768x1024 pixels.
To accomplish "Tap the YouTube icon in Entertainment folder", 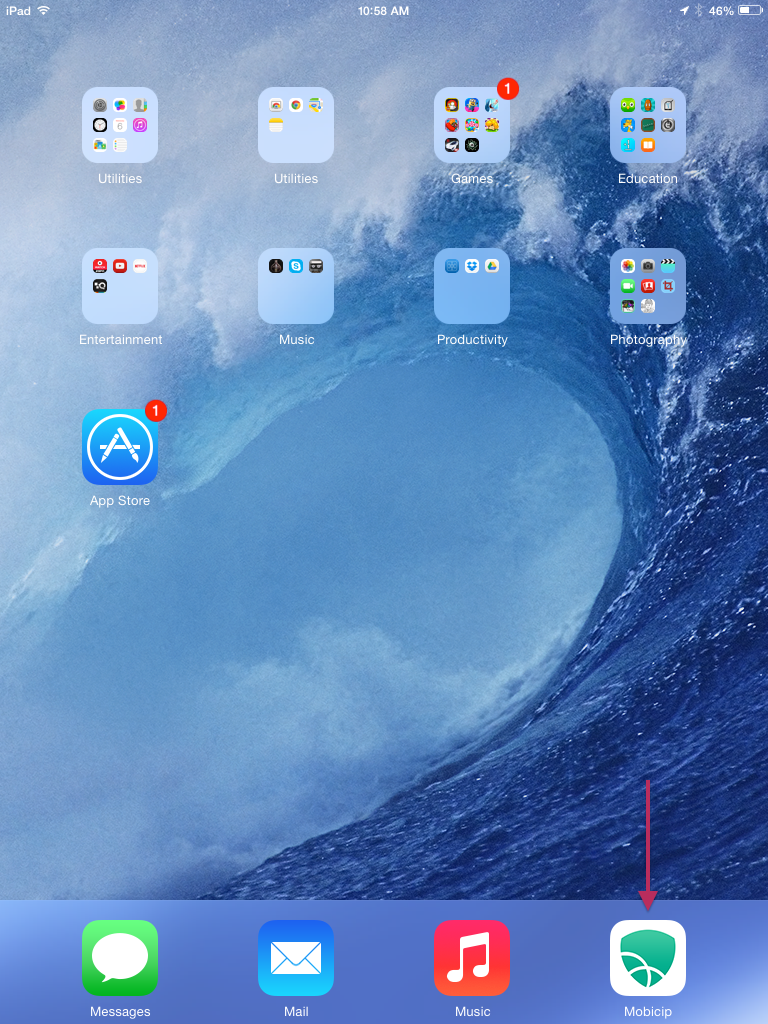I will 120,266.
